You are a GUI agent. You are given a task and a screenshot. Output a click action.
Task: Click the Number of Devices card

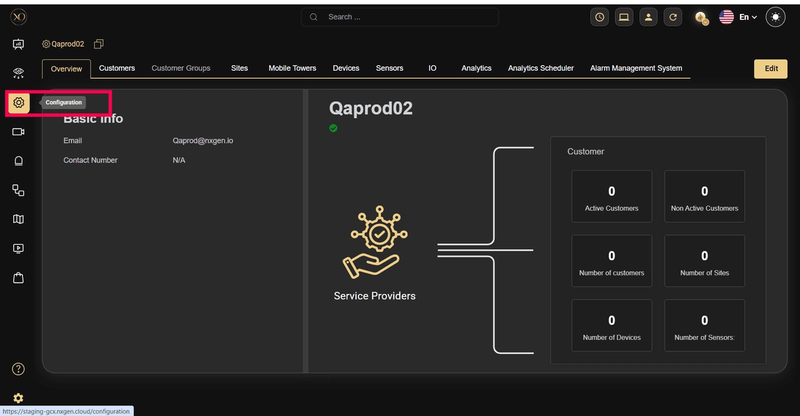pyautogui.click(x=611, y=326)
